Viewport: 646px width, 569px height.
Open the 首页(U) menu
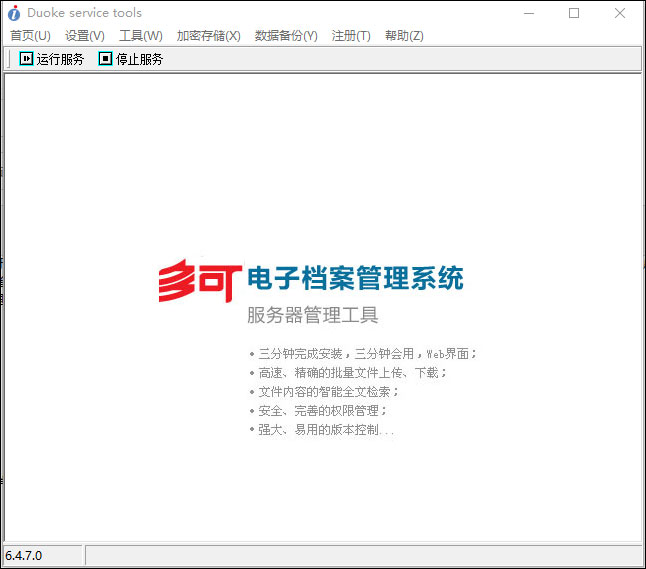pos(30,36)
